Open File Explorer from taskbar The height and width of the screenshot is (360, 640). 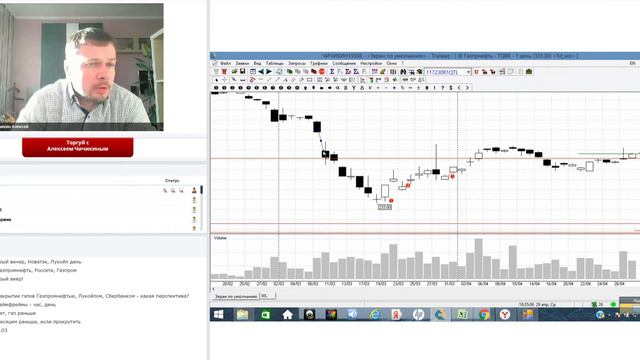coord(242,314)
